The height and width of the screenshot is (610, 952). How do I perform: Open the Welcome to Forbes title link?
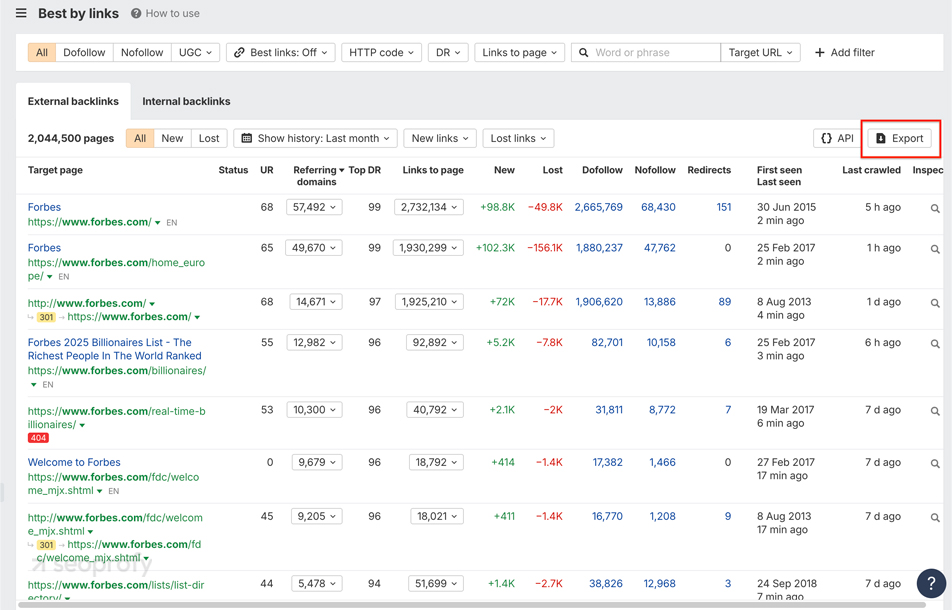pyautogui.click(x=74, y=462)
